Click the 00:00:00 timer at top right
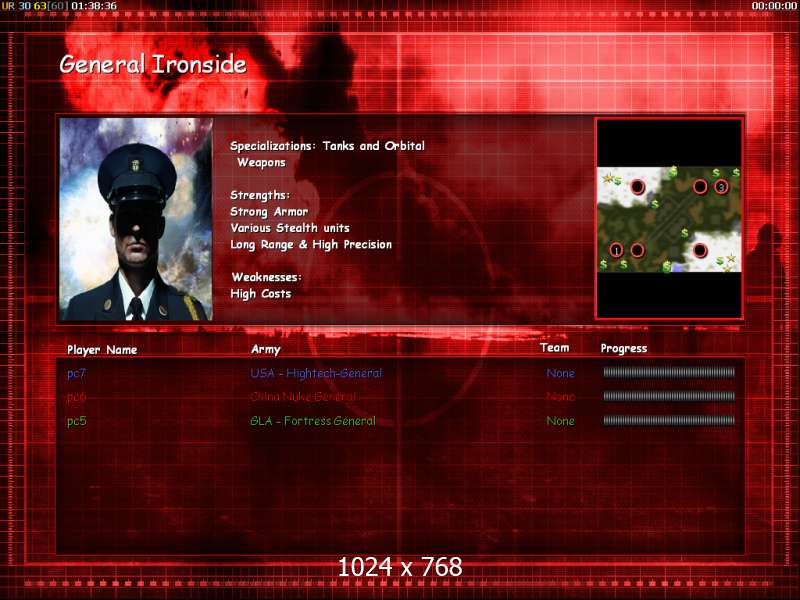Image resolution: width=800 pixels, height=600 pixels. (774, 6)
